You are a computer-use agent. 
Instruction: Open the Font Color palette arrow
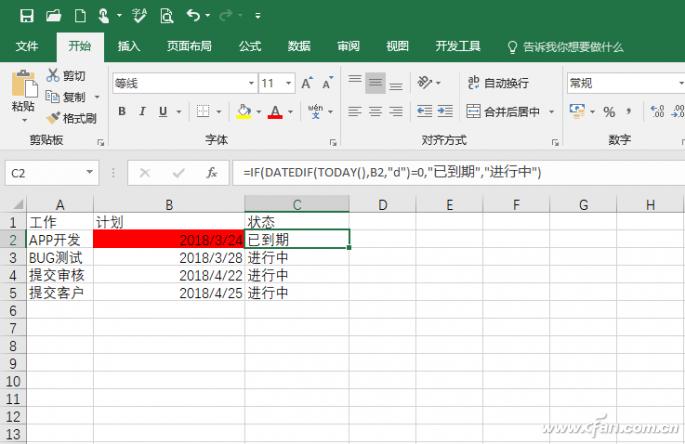click(291, 112)
